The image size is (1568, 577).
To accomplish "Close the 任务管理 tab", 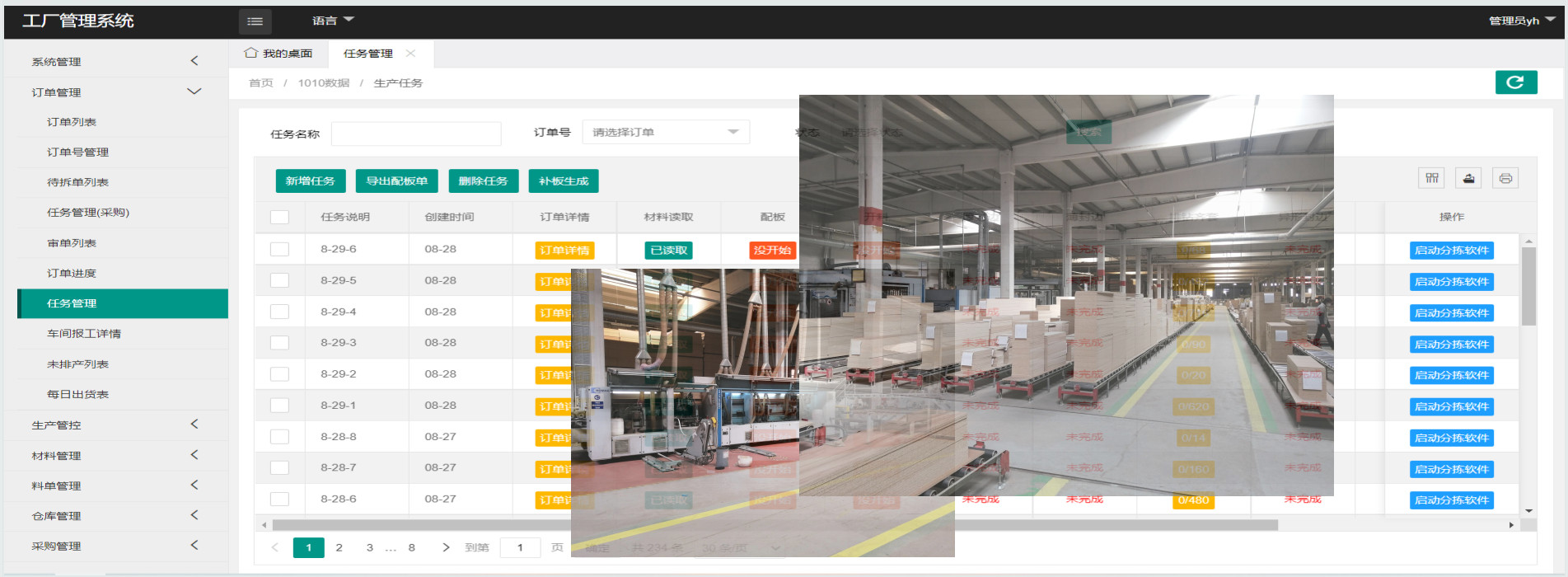I will pos(410,54).
